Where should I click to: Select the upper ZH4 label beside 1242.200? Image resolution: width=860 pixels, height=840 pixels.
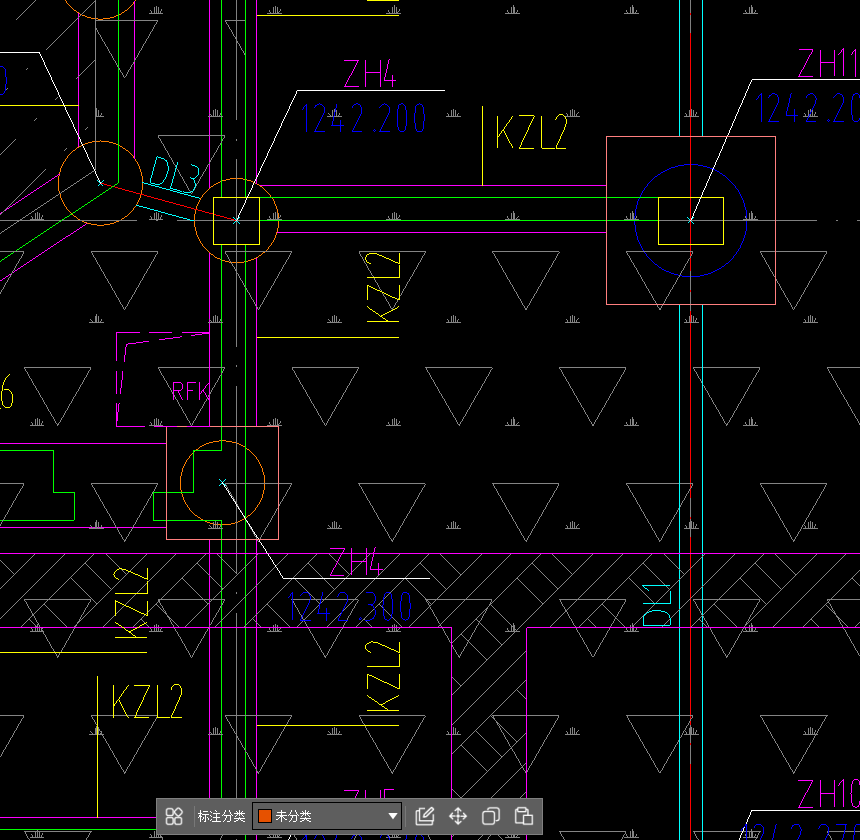(x=369, y=73)
